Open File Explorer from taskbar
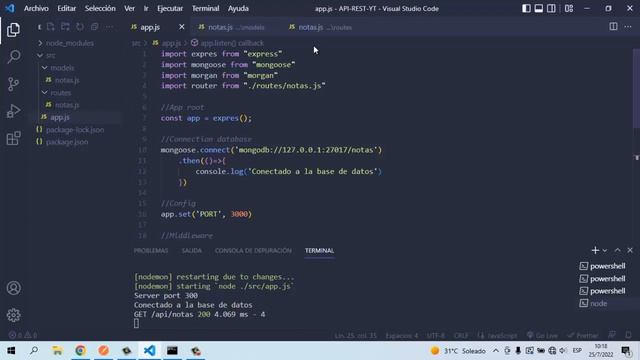The width and height of the screenshot is (640, 360). click(57, 351)
